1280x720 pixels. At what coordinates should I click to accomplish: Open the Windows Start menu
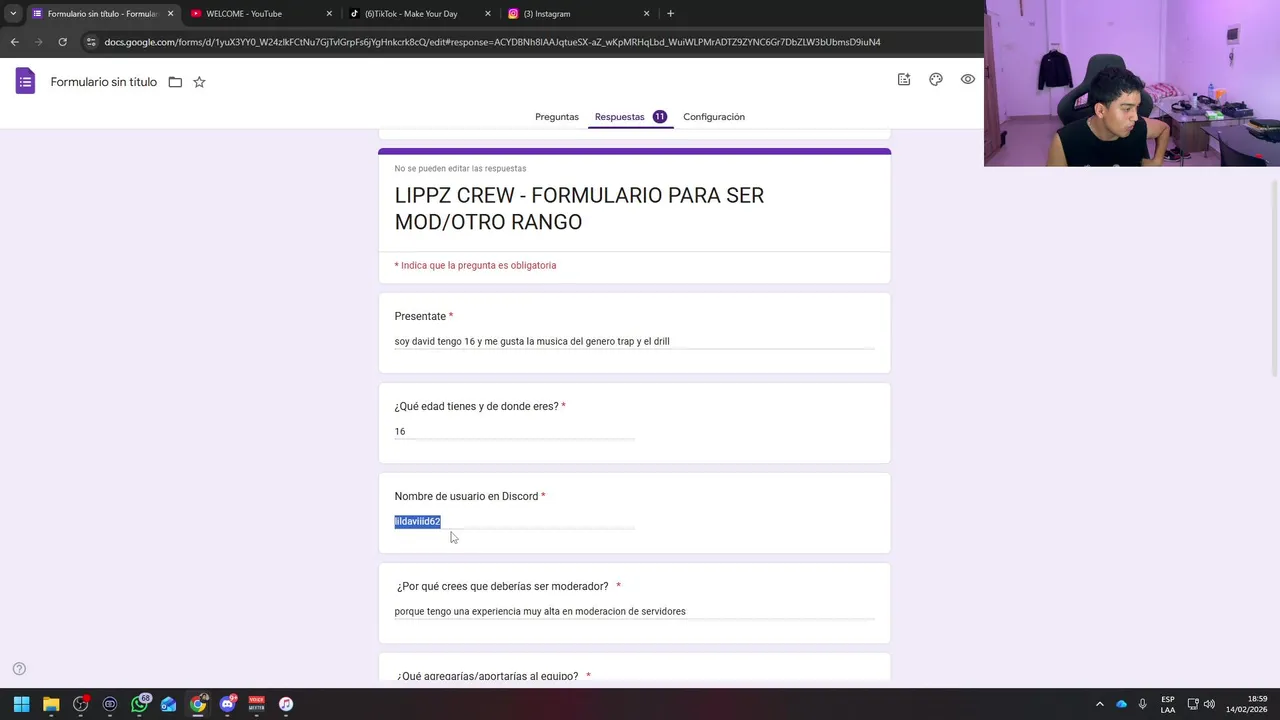(x=21, y=704)
